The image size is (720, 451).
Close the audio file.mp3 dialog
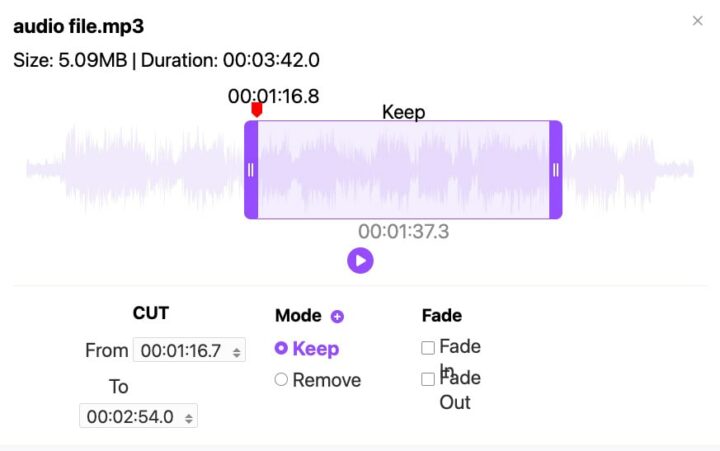pyautogui.click(x=697, y=21)
